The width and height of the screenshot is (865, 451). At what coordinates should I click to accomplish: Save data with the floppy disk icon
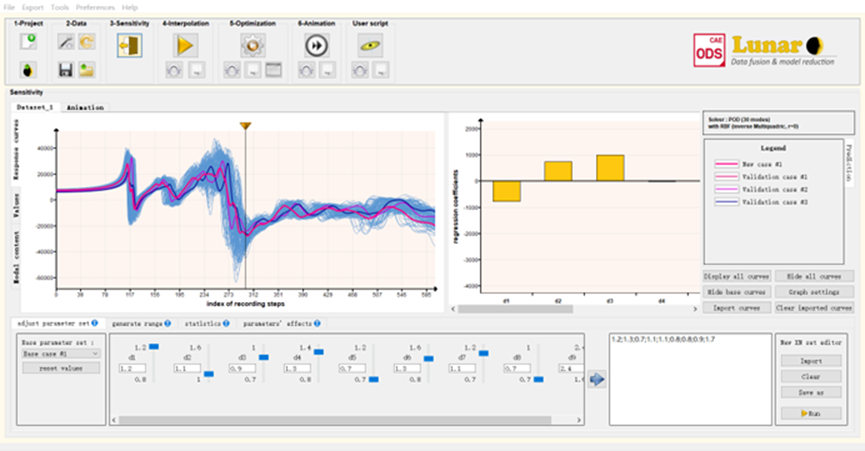pos(66,70)
